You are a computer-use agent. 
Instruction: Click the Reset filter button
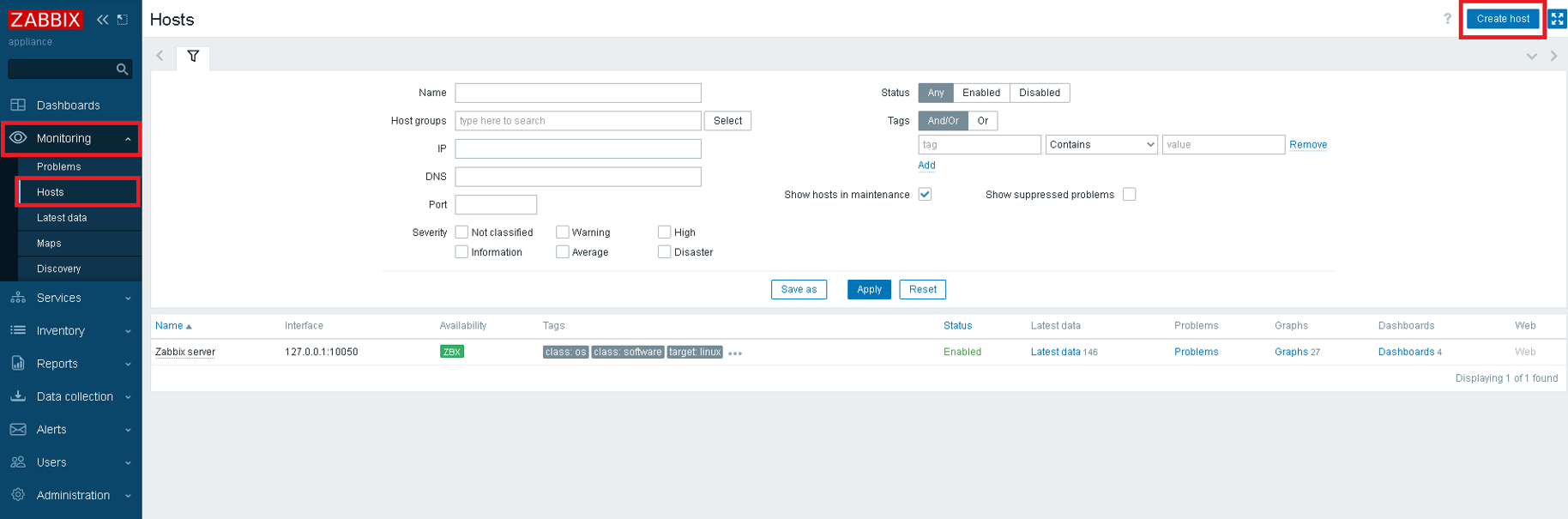923,289
